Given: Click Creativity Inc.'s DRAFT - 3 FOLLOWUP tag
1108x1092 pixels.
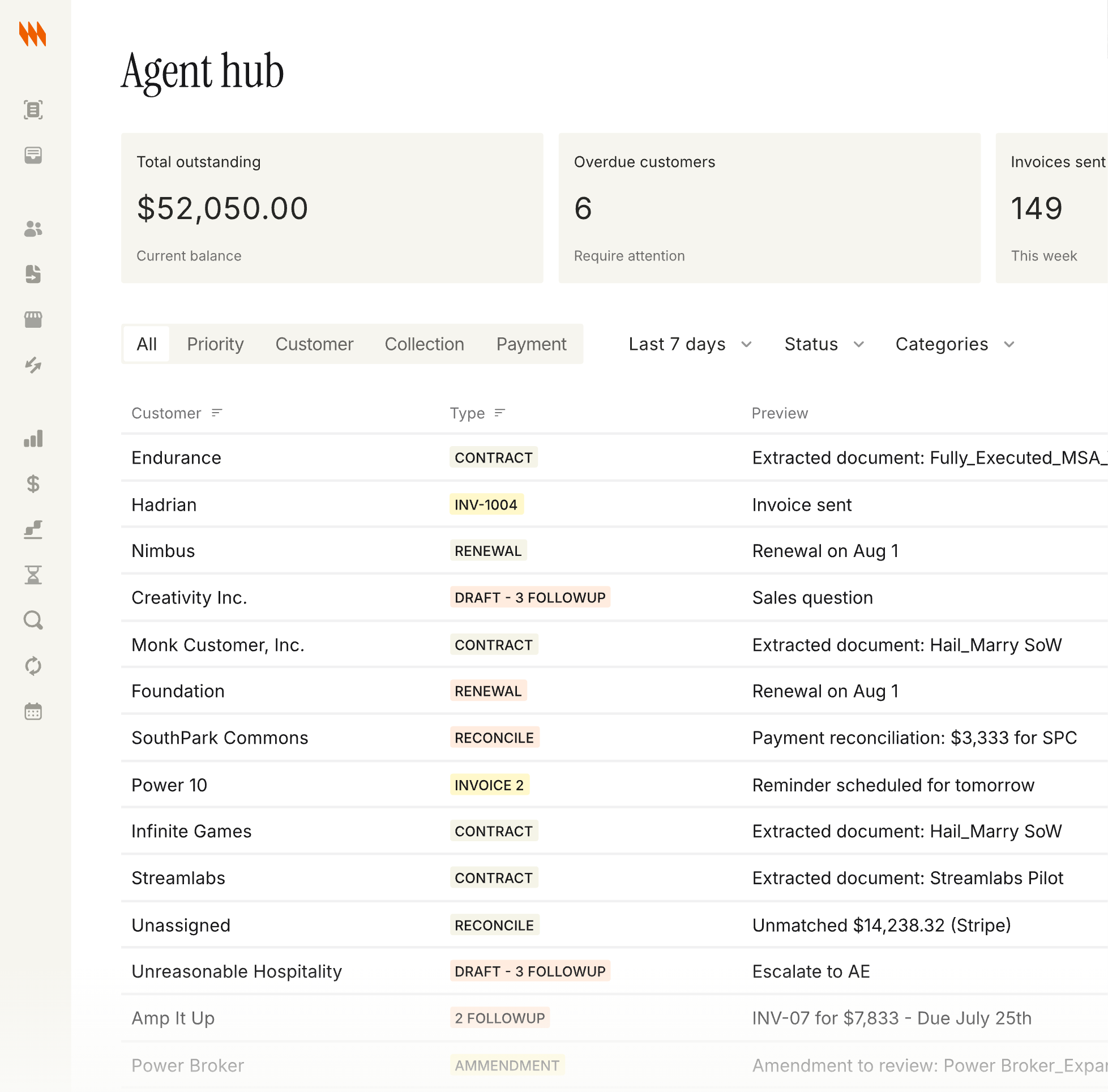Looking at the screenshot, I should tap(530, 598).
